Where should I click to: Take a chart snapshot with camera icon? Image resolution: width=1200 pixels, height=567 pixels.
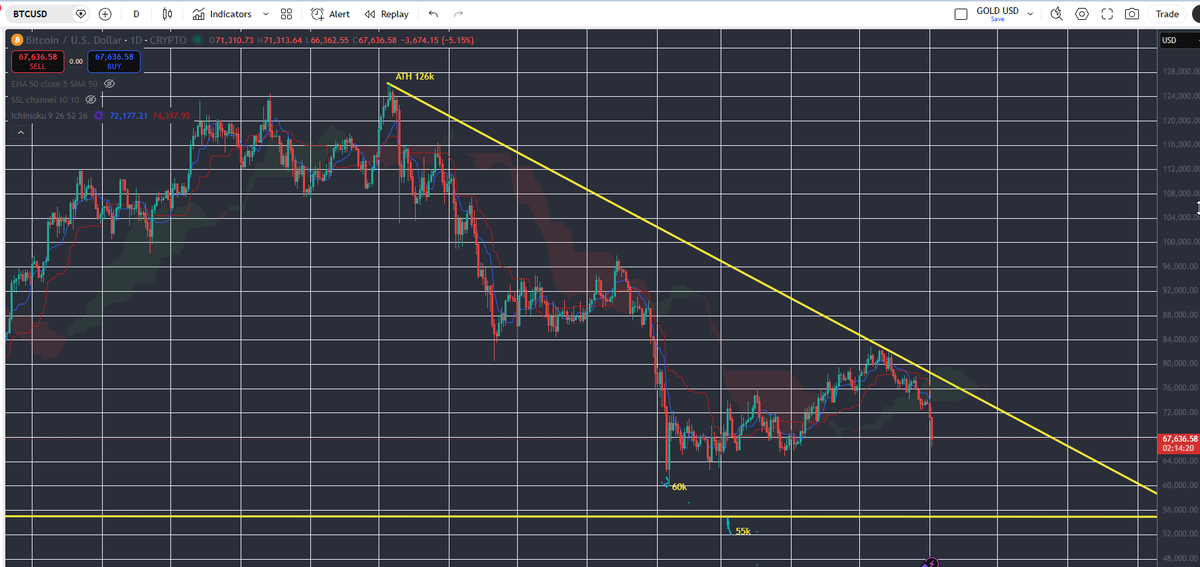tap(1132, 14)
